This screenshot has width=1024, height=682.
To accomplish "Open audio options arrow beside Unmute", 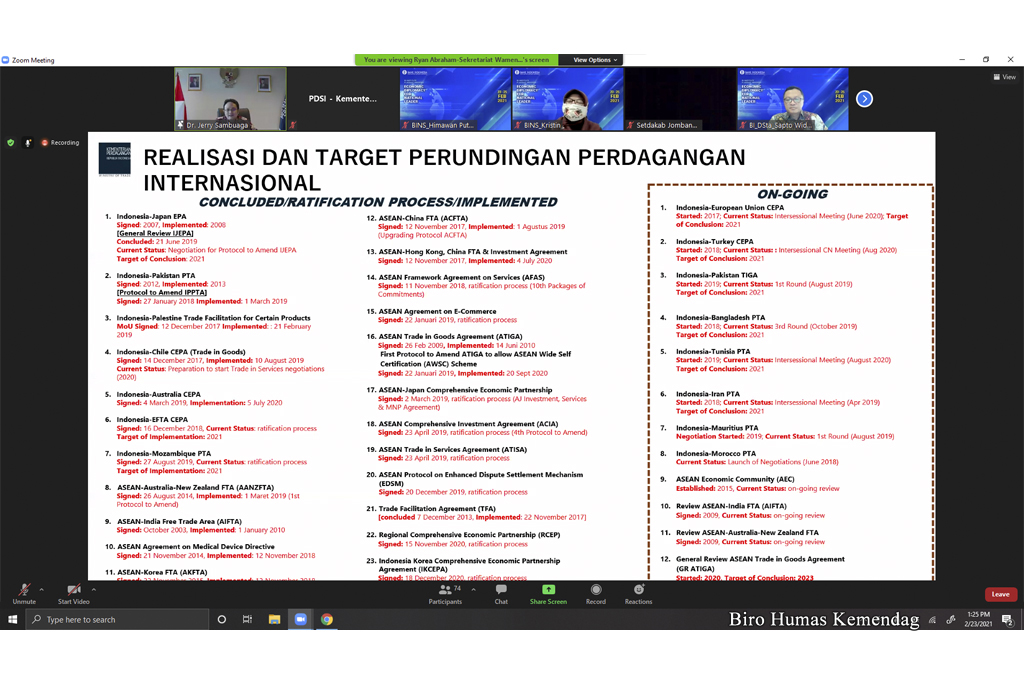I will (x=42, y=589).
